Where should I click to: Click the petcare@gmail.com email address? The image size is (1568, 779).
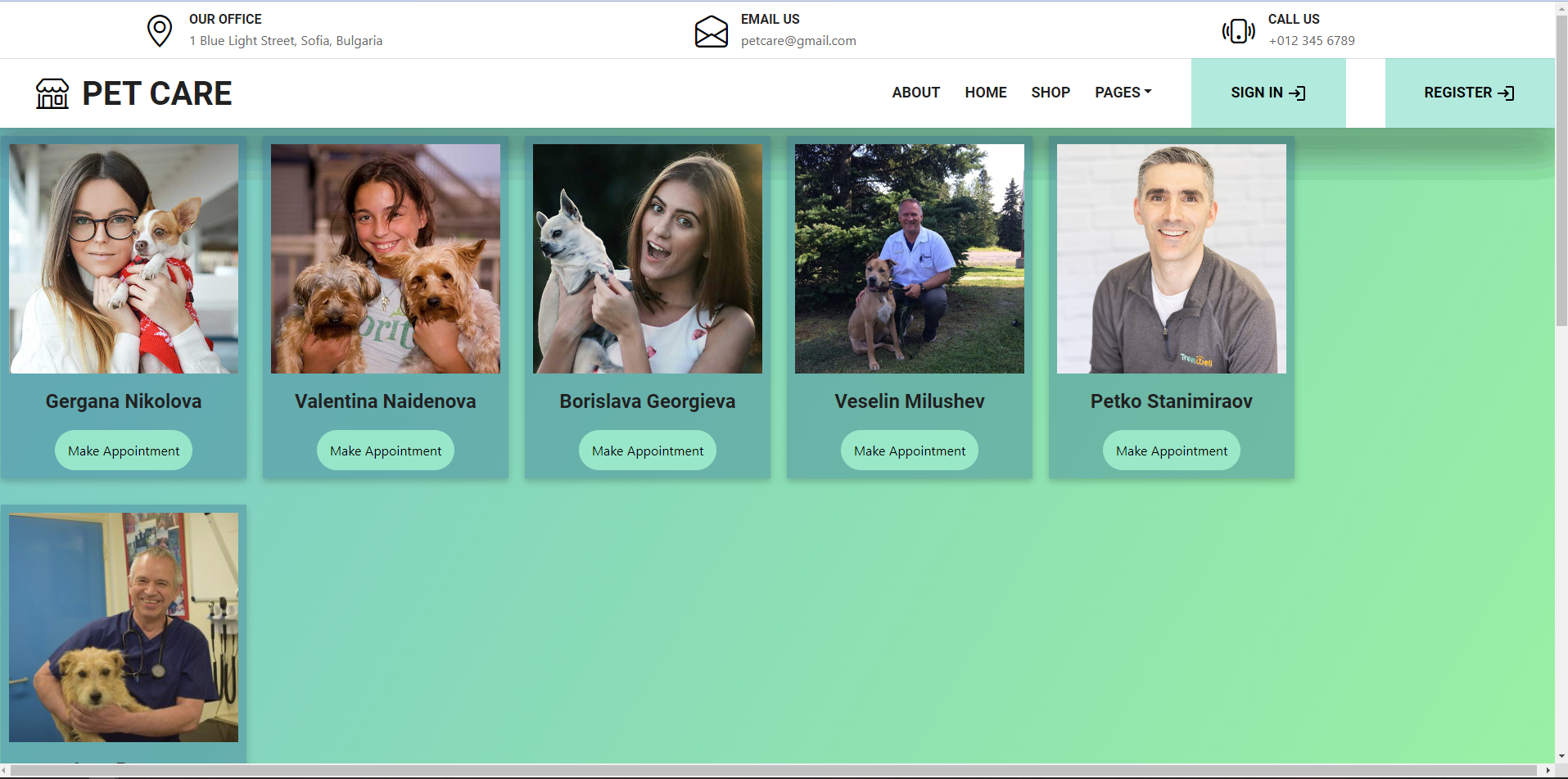click(798, 41)
